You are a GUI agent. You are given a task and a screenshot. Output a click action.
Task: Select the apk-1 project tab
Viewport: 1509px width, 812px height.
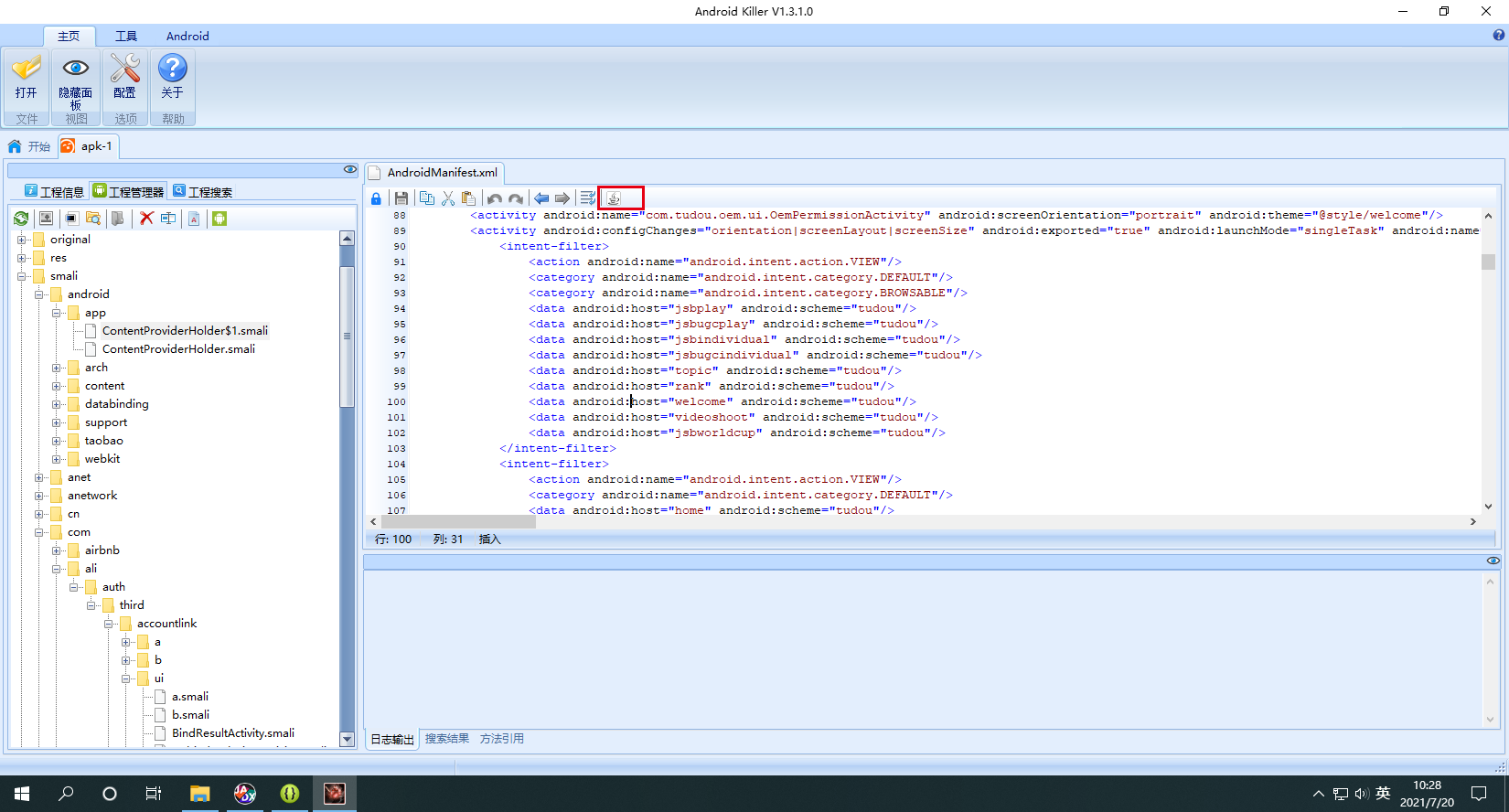tap(87, 146)
